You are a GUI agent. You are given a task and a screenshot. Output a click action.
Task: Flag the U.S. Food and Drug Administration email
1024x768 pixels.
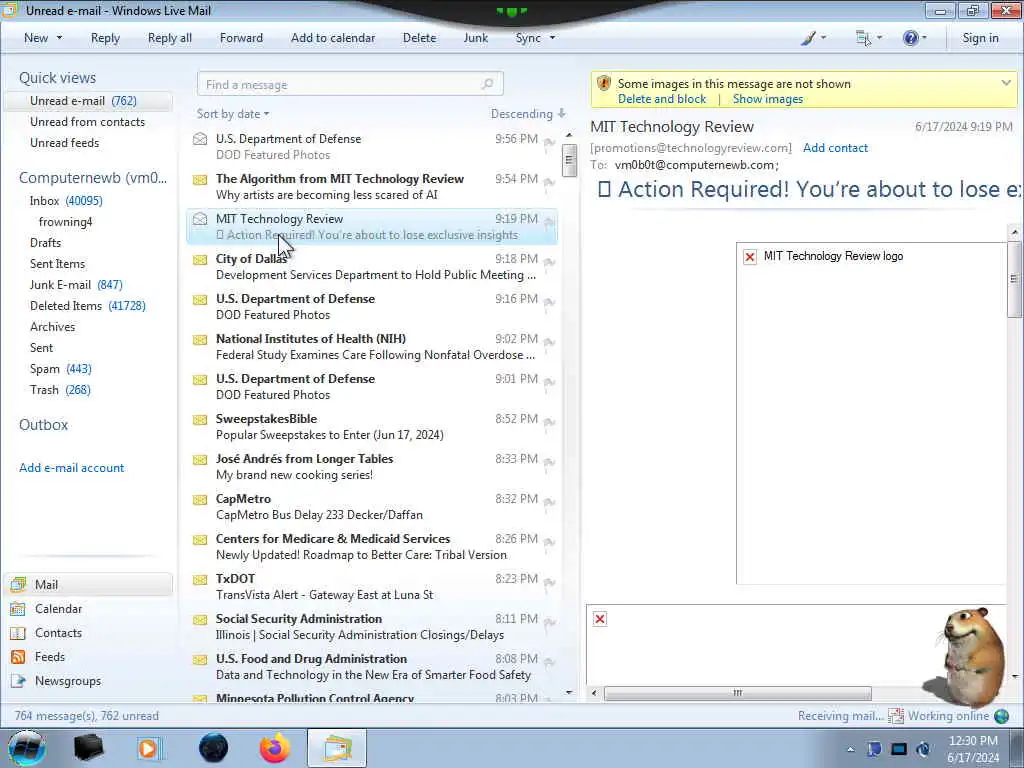[x=549, y=662]
